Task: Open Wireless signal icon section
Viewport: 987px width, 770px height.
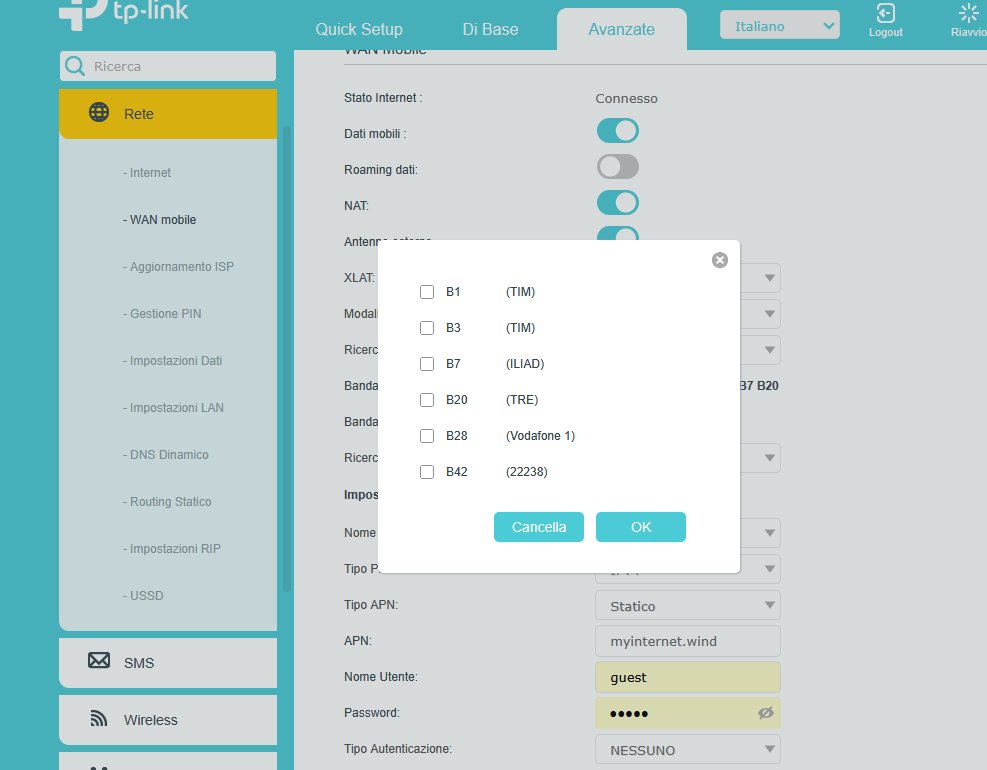Action: pos(99,719)
